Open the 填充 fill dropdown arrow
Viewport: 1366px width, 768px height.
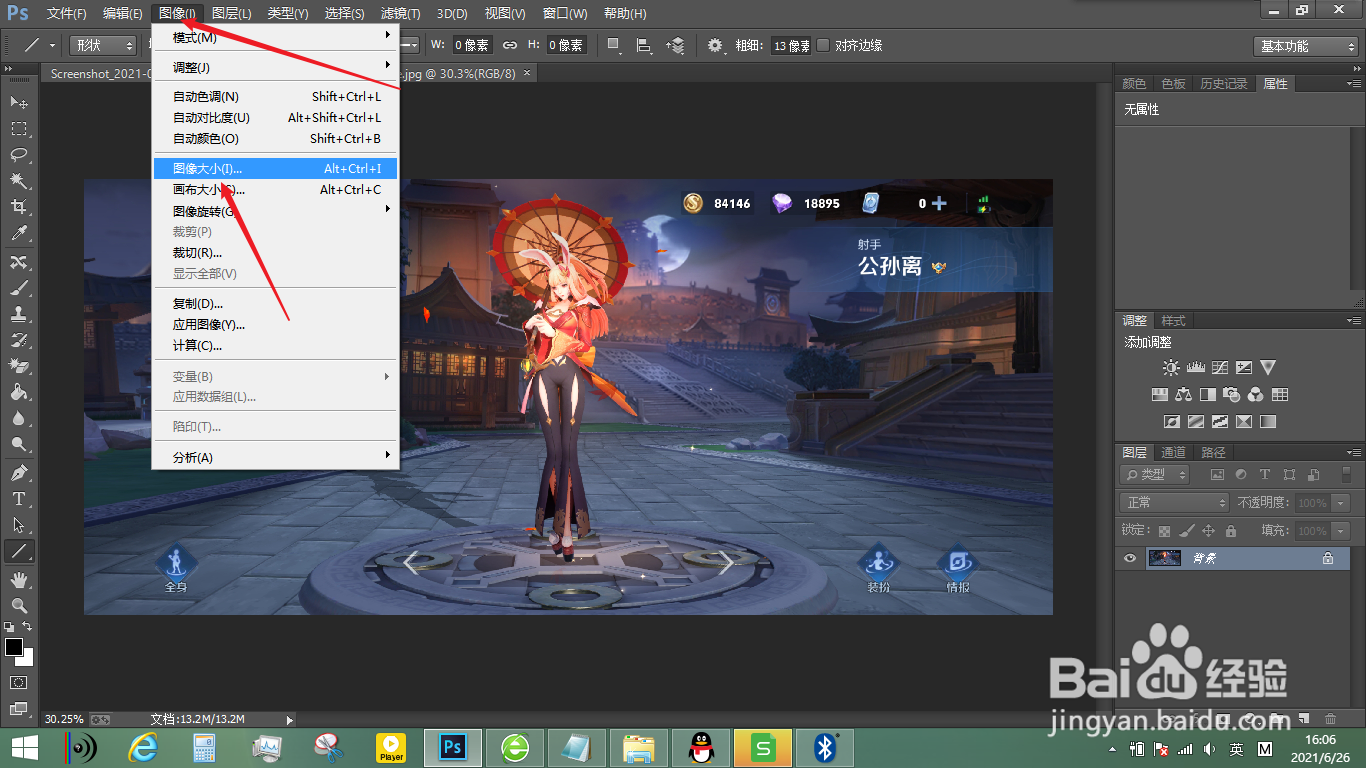(x=1339, y=531)
